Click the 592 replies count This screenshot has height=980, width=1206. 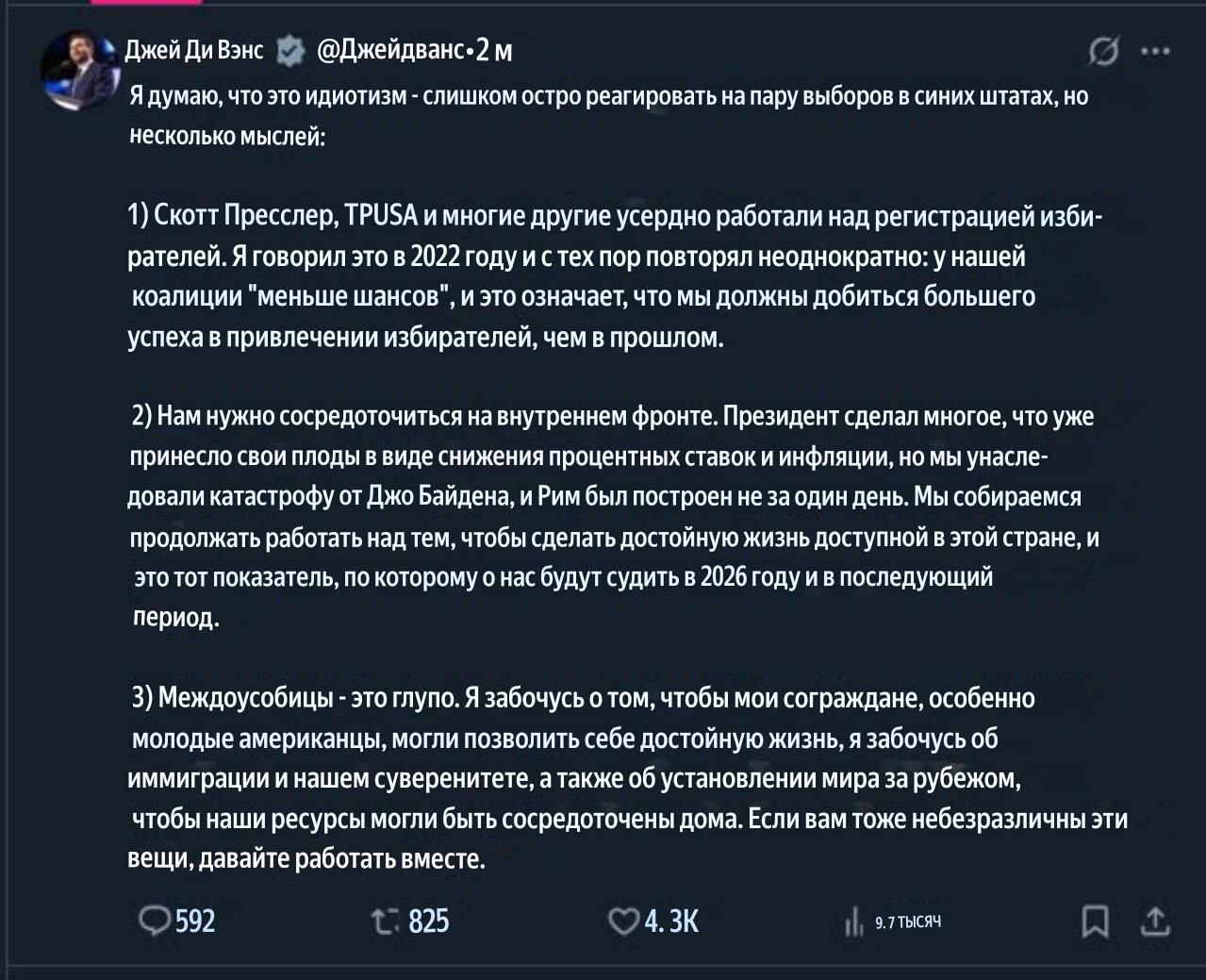click(x=195, y=922)
